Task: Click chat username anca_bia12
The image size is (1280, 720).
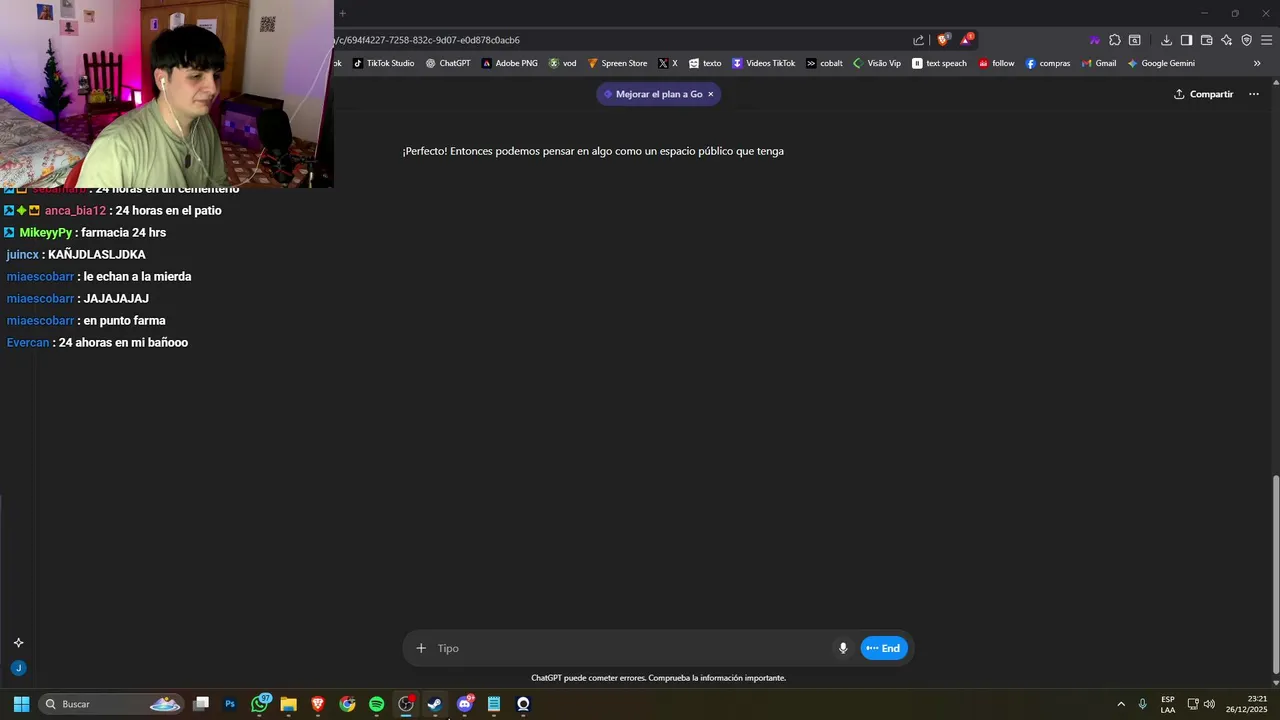Action: click(x=75, y=211)
